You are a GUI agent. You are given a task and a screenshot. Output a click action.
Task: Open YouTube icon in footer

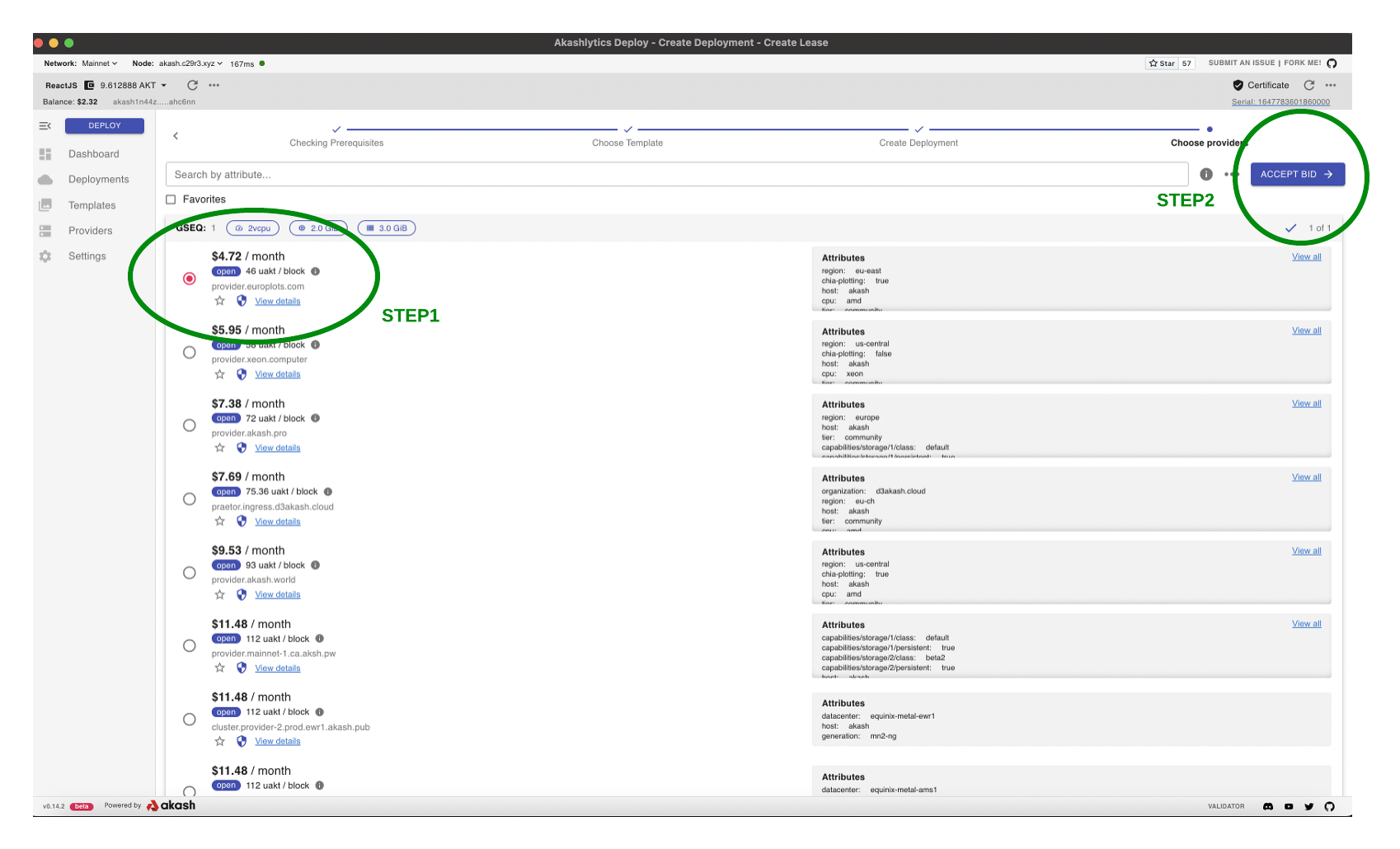click(x=1289, y=806)
